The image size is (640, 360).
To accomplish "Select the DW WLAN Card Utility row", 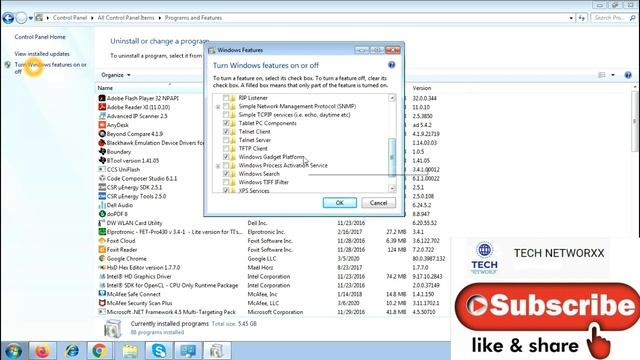I will 272,223.
